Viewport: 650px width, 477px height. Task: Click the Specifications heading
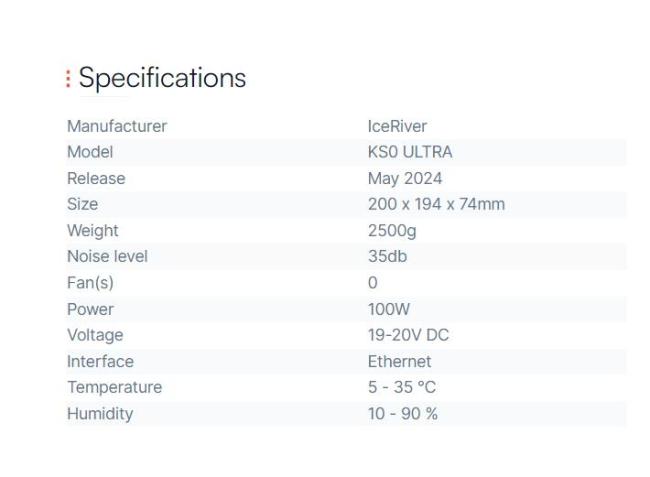162,78
